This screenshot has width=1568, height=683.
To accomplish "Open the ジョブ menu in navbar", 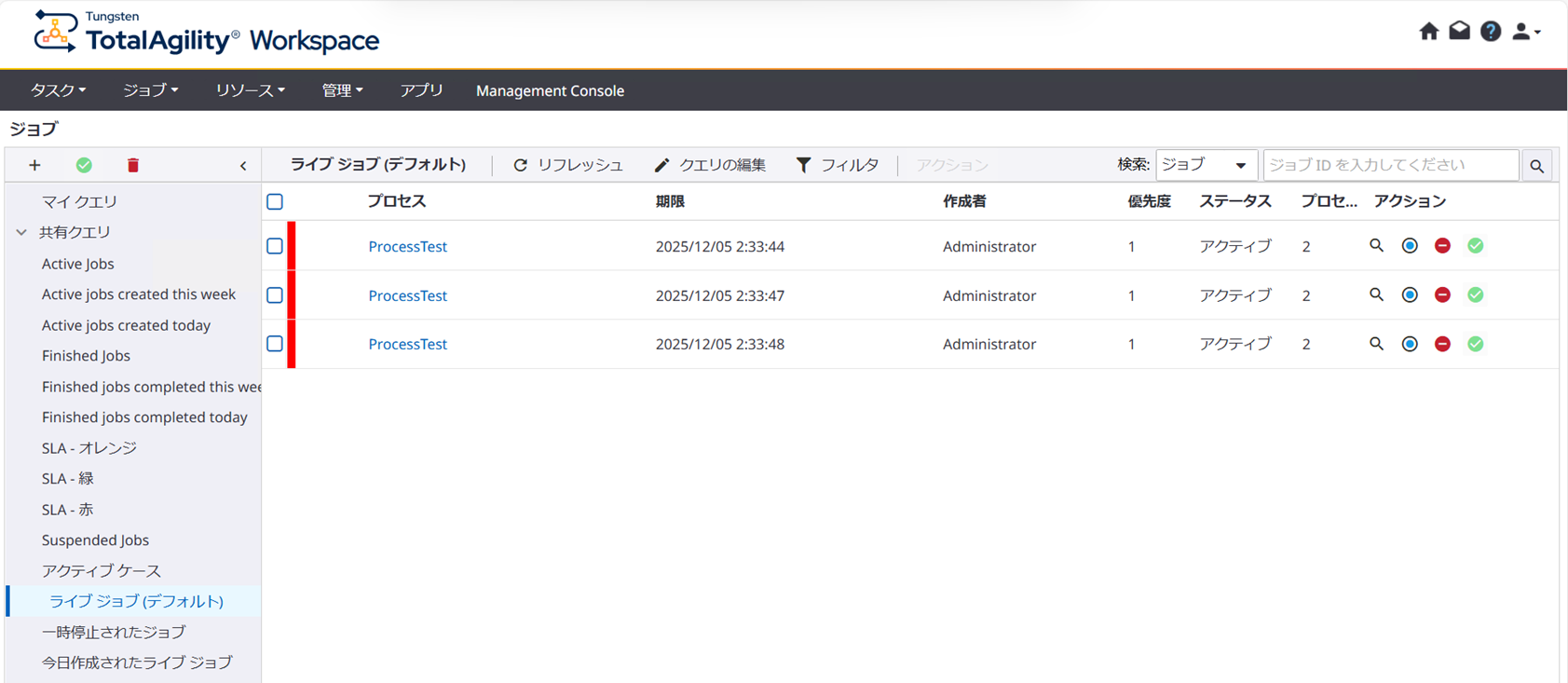I will (x=150, y=90).
